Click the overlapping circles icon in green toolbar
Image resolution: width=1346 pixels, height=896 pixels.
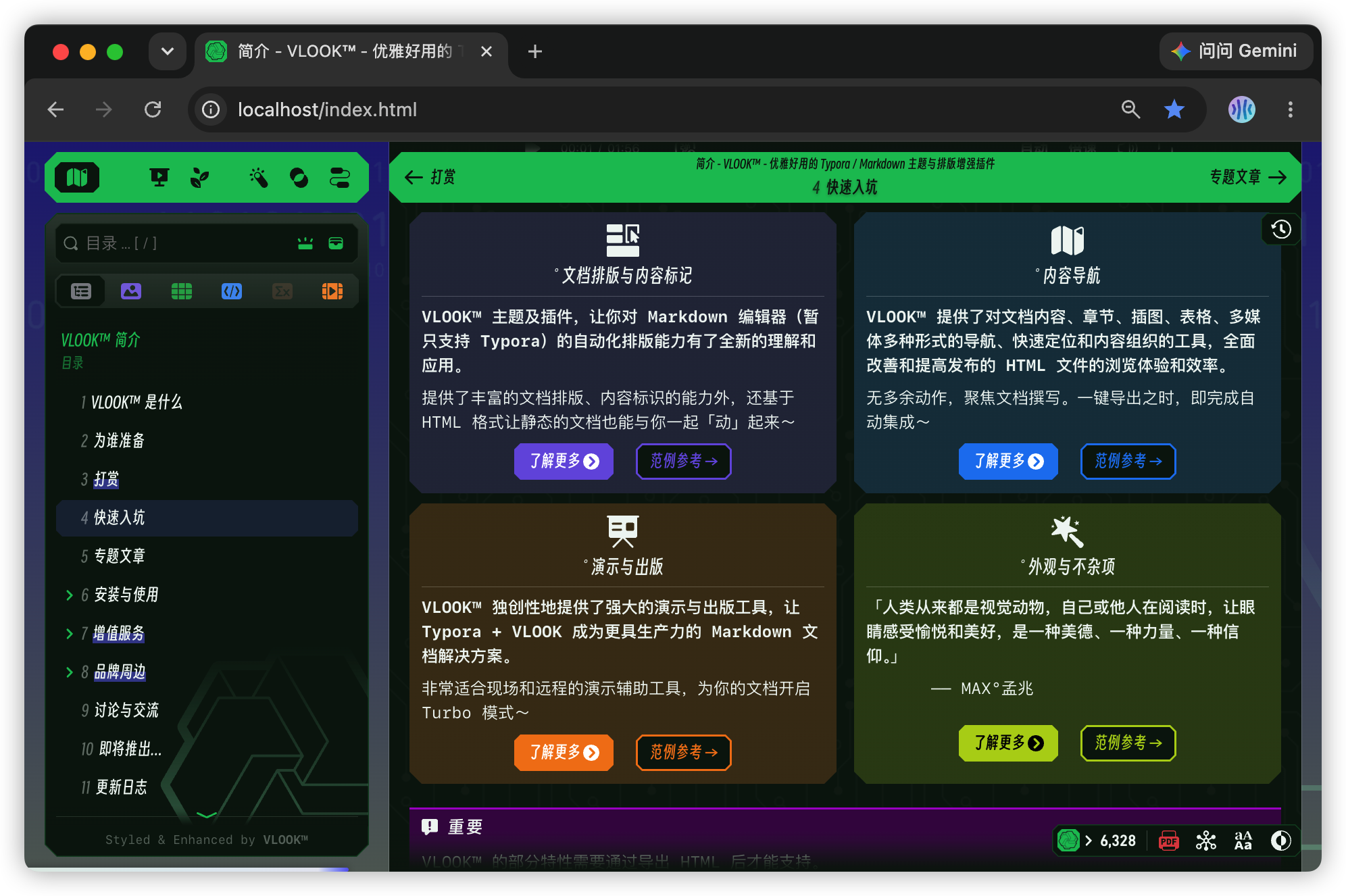pos(299,178)
